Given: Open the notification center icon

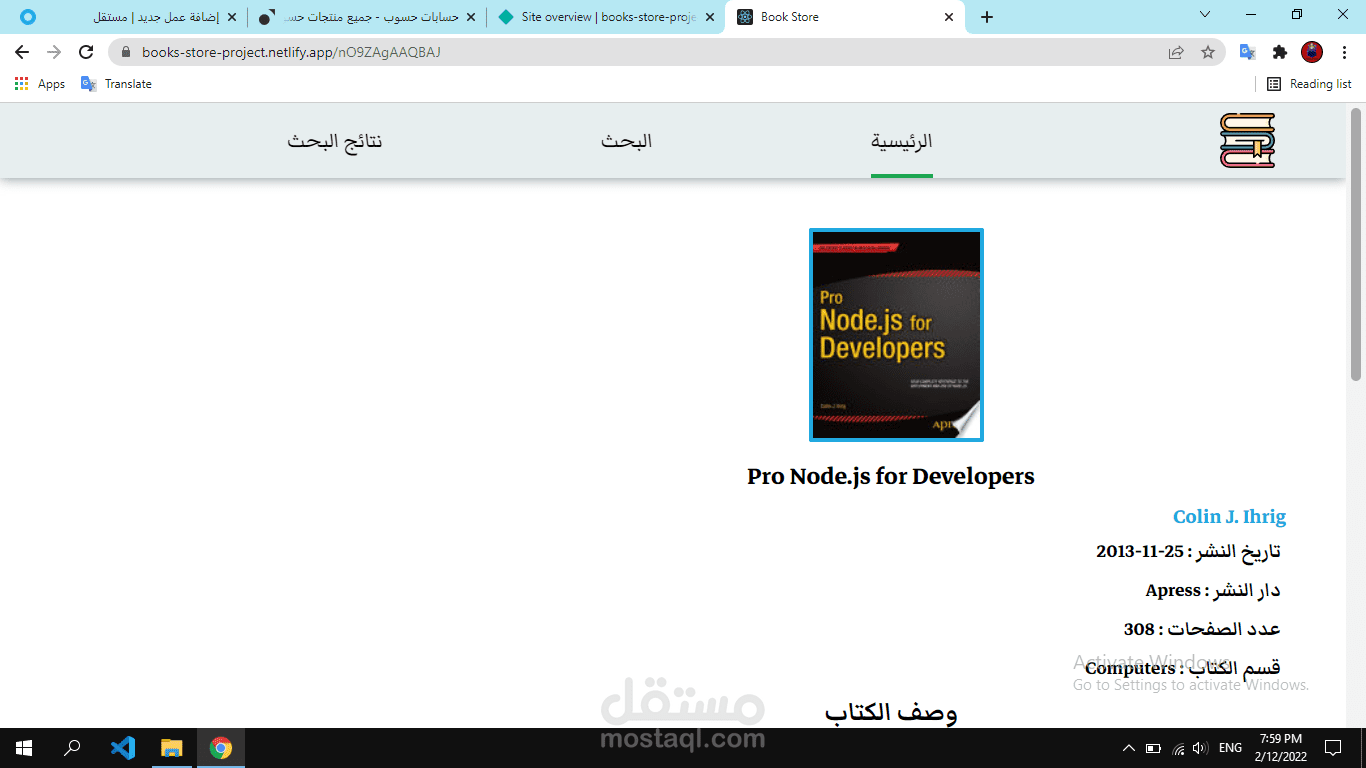Looking at the screenshot, I should click(x=1333, y=748).
